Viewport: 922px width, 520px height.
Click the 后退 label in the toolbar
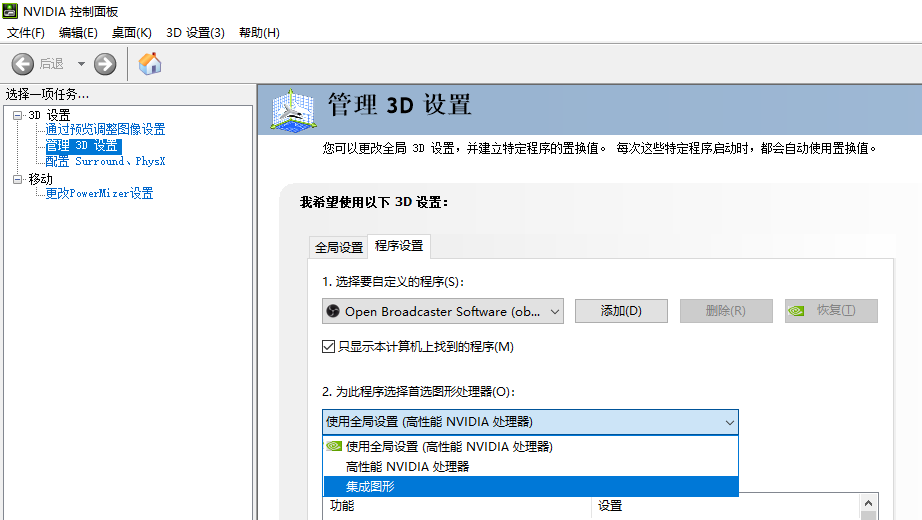[x=51, y=64]
